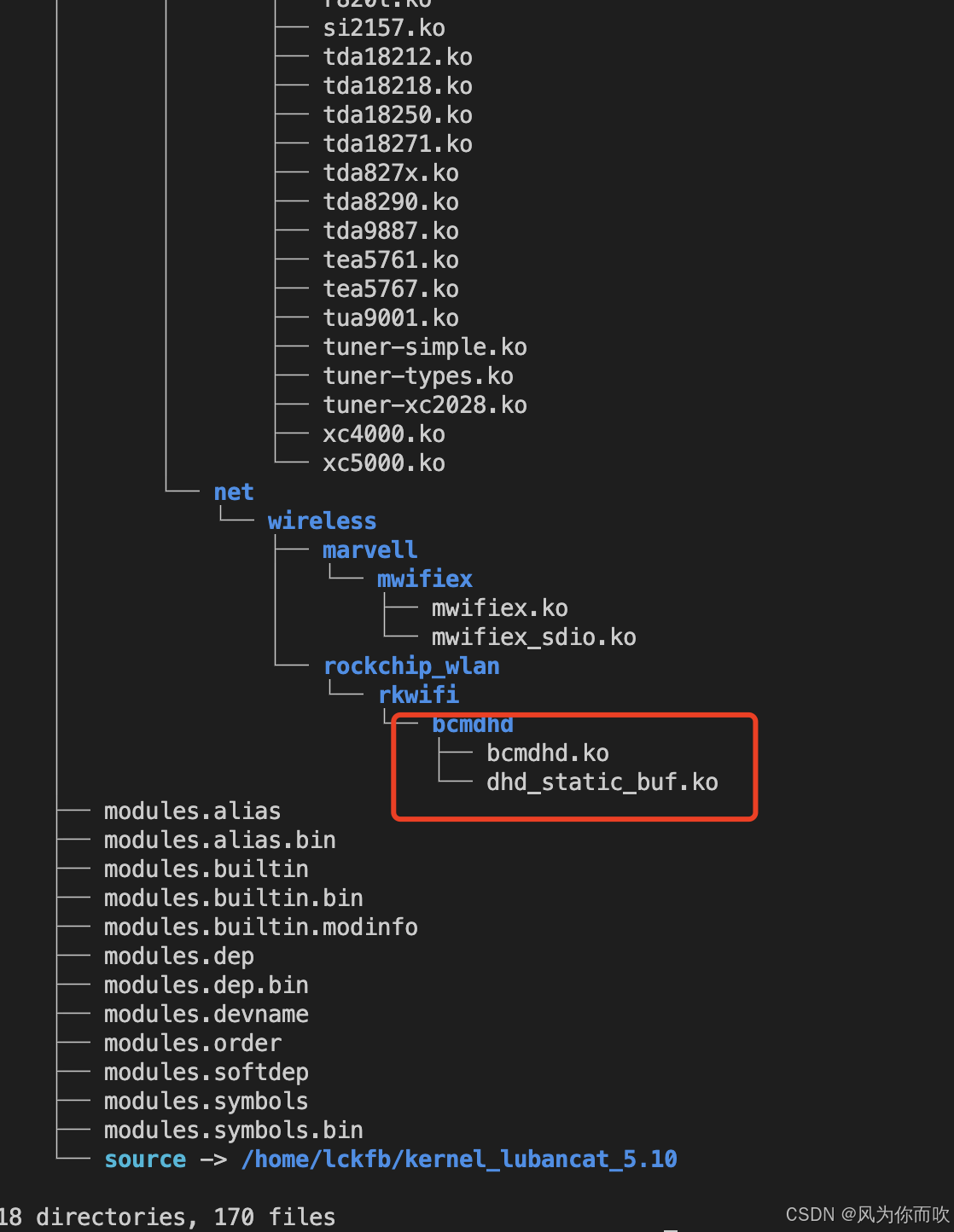Select xc5000.ko entry
The width and height of the screenshot is (954, 1232).
384,463
